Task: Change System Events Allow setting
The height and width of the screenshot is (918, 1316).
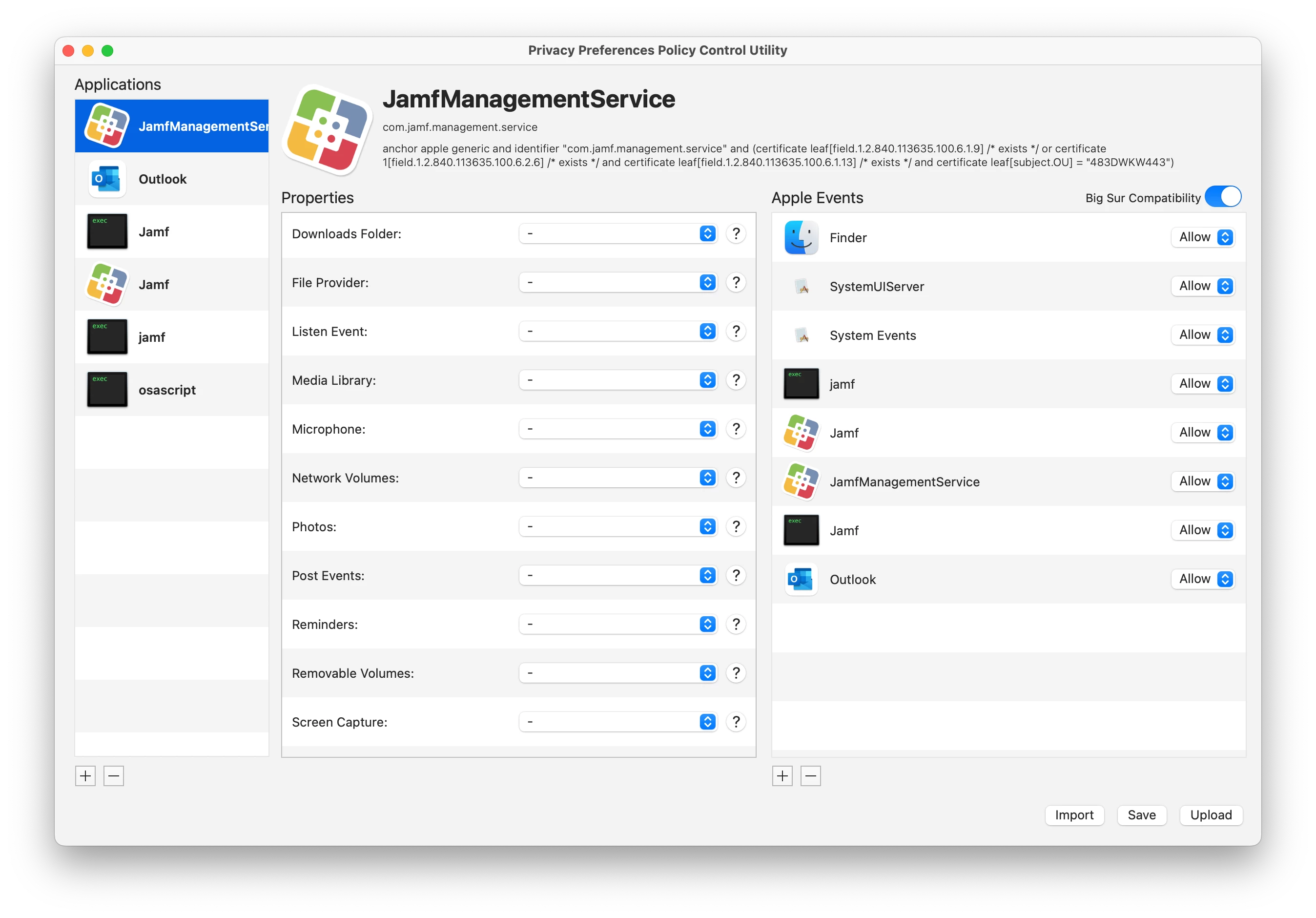Action: 1203,335
